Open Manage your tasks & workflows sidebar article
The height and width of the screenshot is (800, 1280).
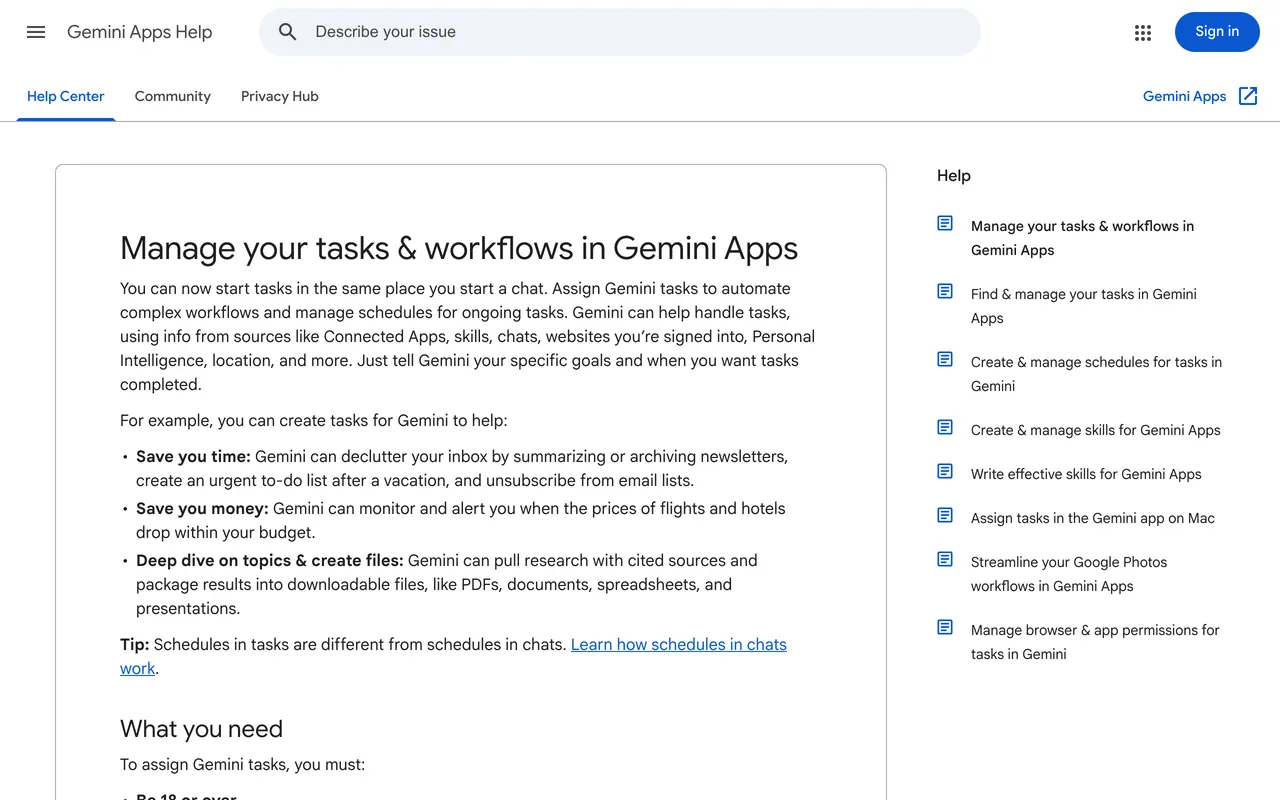(x=1082, y=238)
